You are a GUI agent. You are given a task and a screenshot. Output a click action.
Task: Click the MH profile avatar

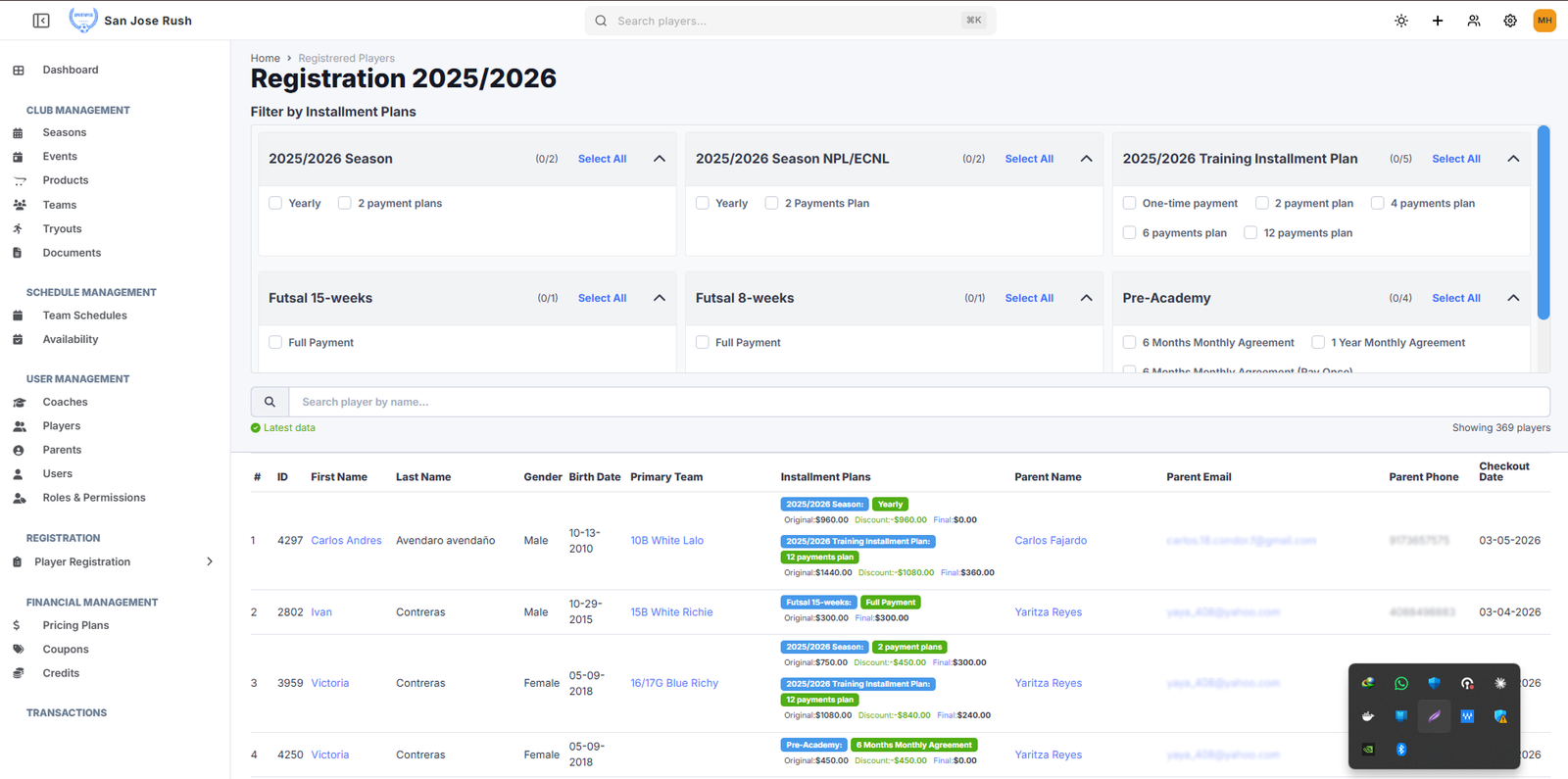(1544, 21)
